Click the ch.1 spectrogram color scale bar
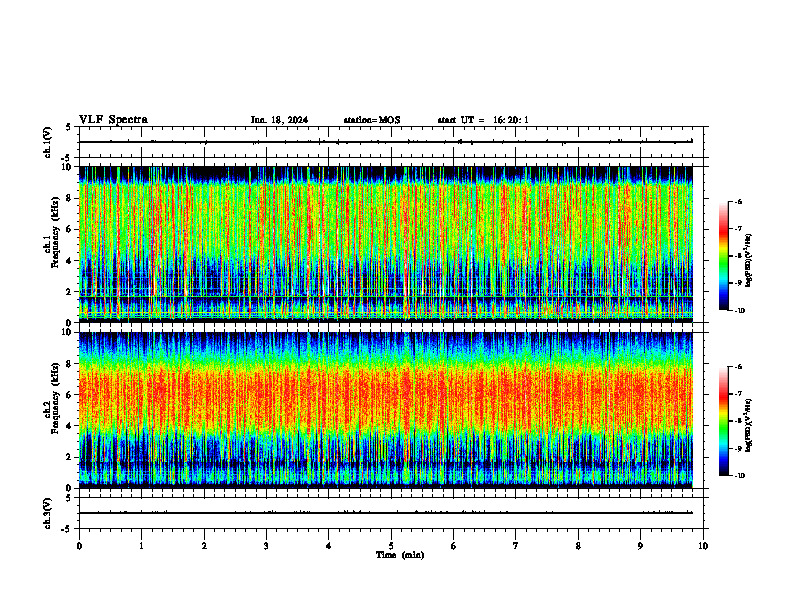The image size is (792, 612). click(x=723, y=256)
